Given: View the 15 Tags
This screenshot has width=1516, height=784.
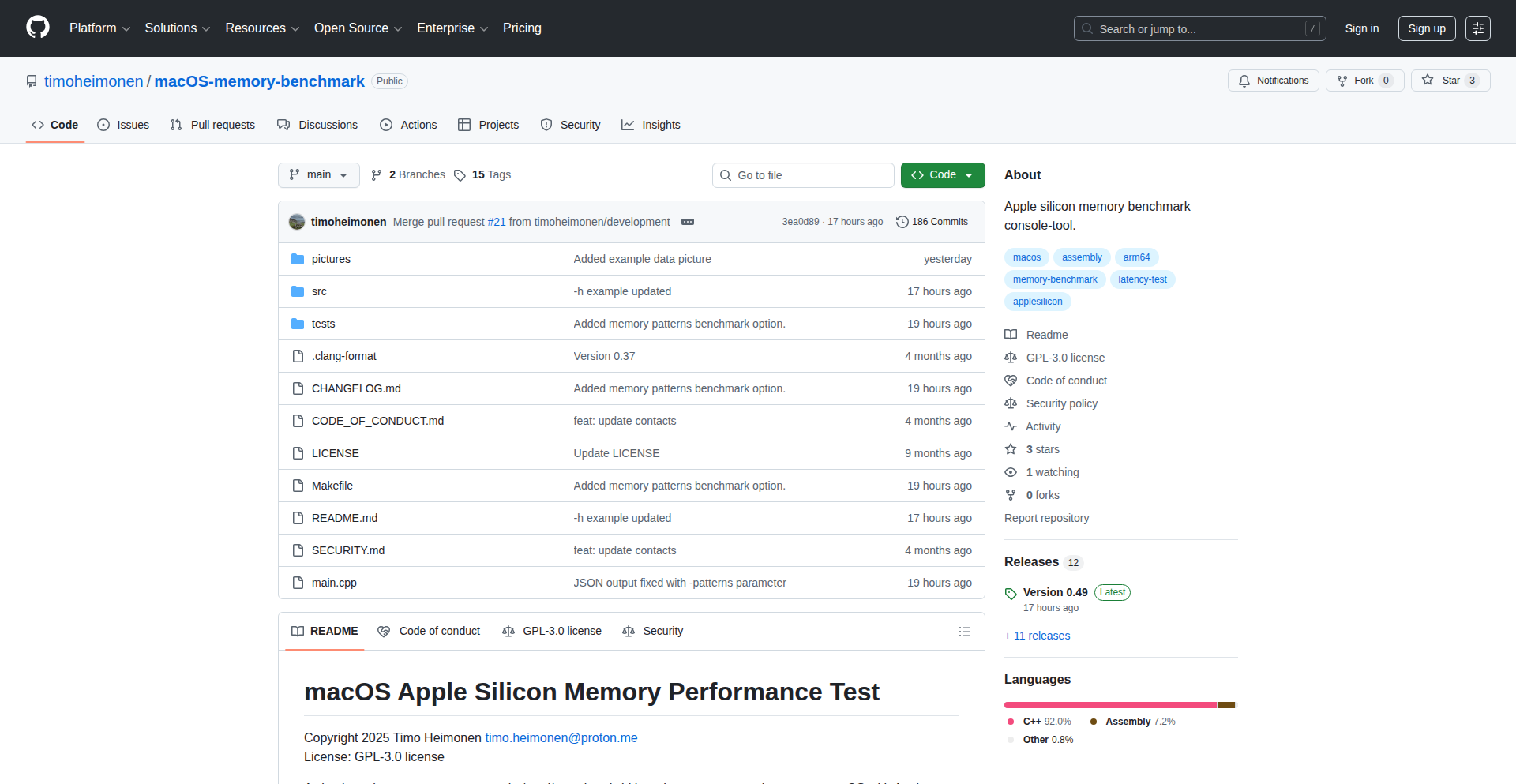Looking at the screenshot, I should (x=482, y=175).
